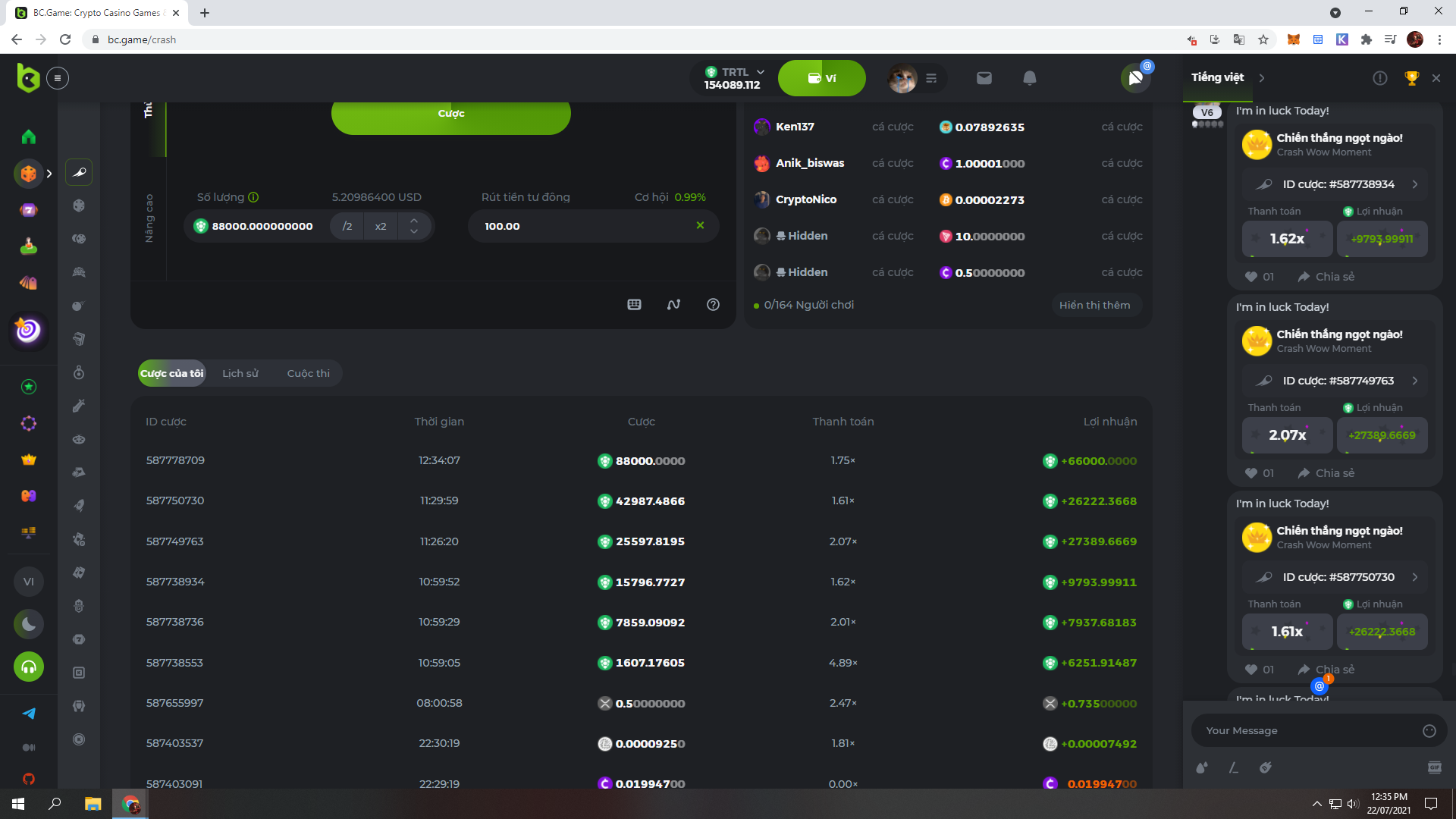1456x819 pixels.
Task: Click the user avatar in header
Action: click(x=902, y=78)
